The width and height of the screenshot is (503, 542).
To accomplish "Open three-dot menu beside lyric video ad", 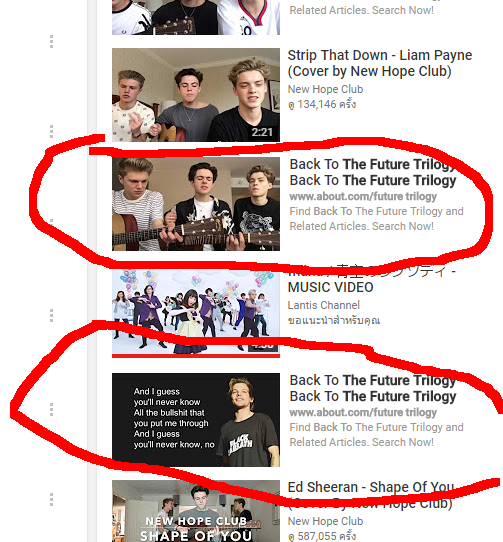I will (51, 409).
